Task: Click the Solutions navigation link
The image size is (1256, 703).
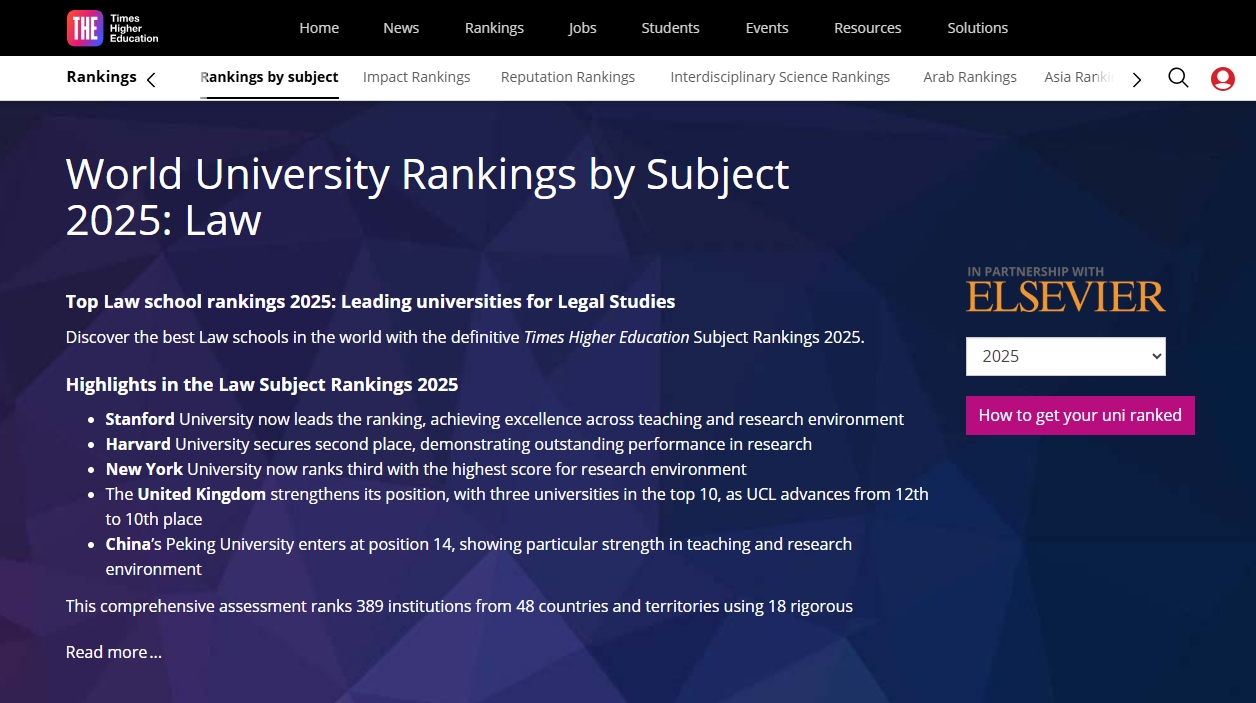Action: click(x=977, y=28)
